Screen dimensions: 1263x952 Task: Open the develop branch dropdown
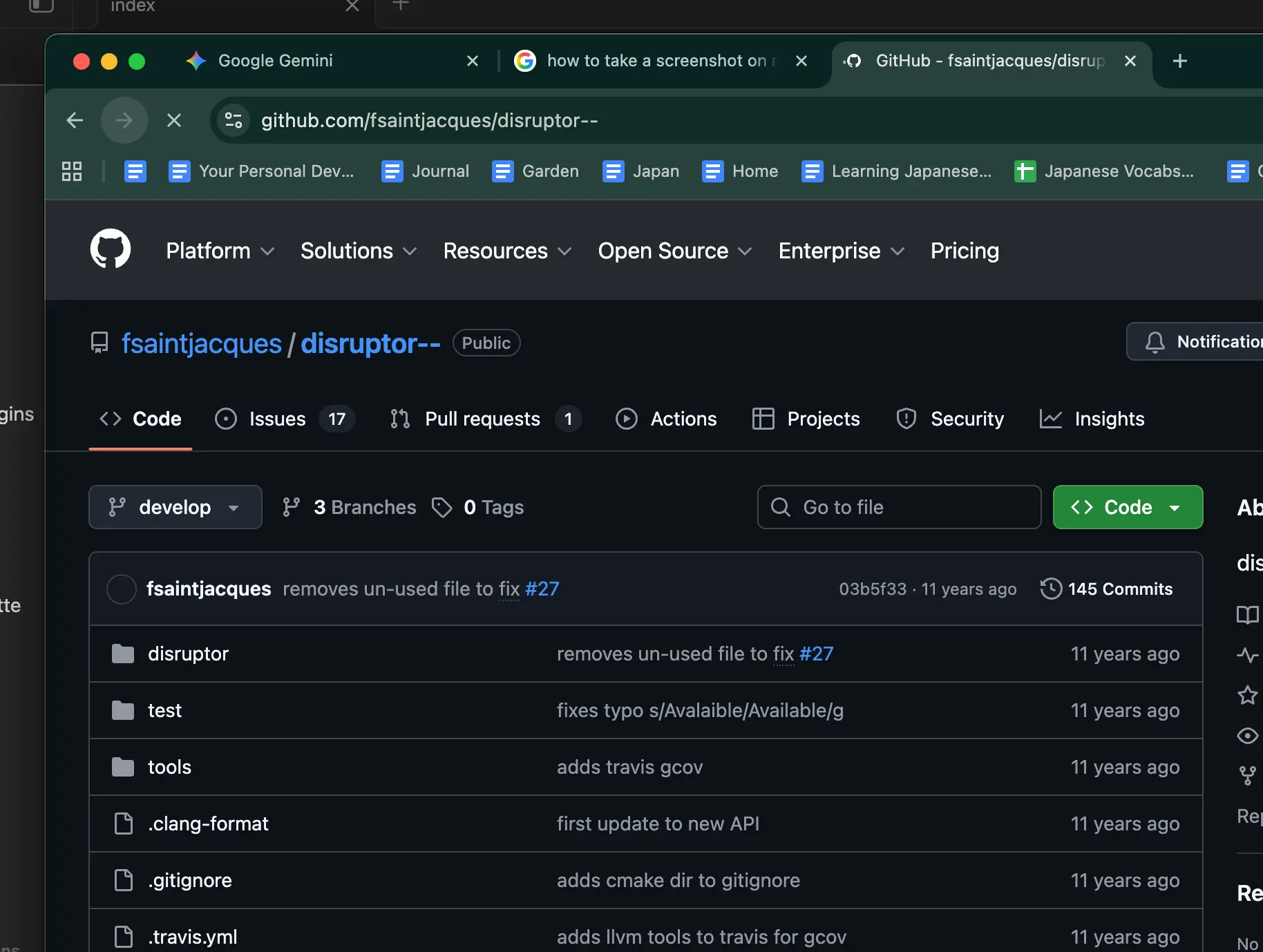(x=175, y=508)
